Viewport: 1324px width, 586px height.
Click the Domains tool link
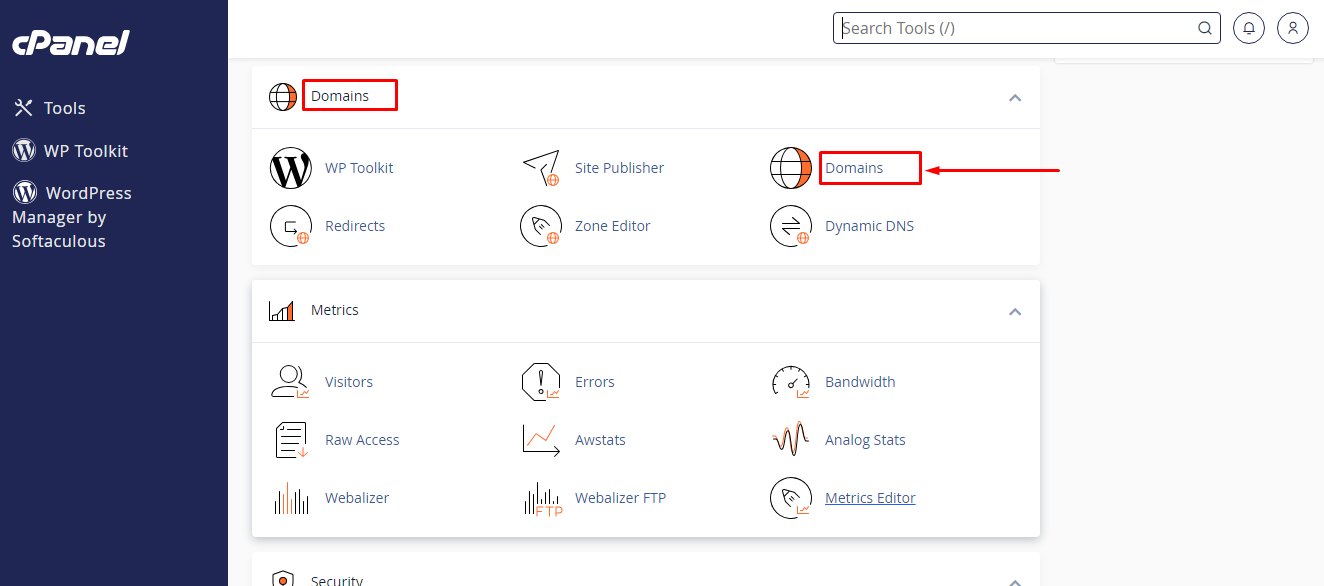854,168
